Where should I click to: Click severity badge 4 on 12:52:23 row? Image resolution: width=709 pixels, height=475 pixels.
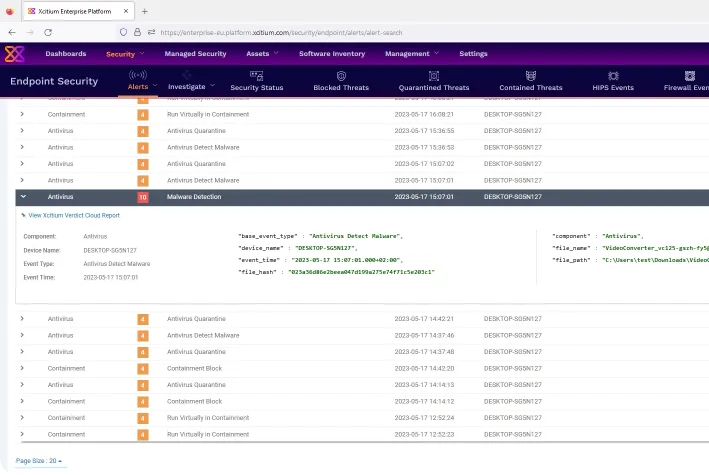click(x=142, y=435)
